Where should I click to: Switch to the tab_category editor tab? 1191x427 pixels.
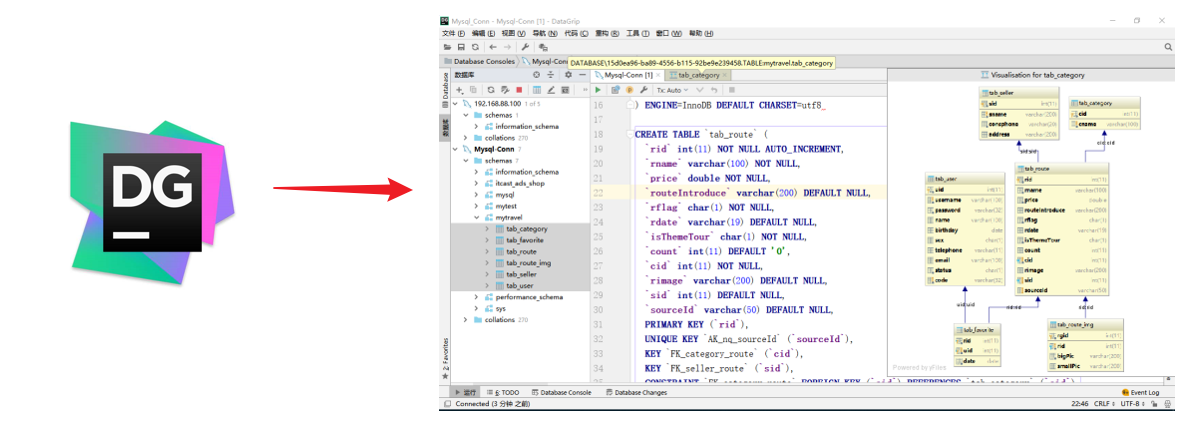698,75
